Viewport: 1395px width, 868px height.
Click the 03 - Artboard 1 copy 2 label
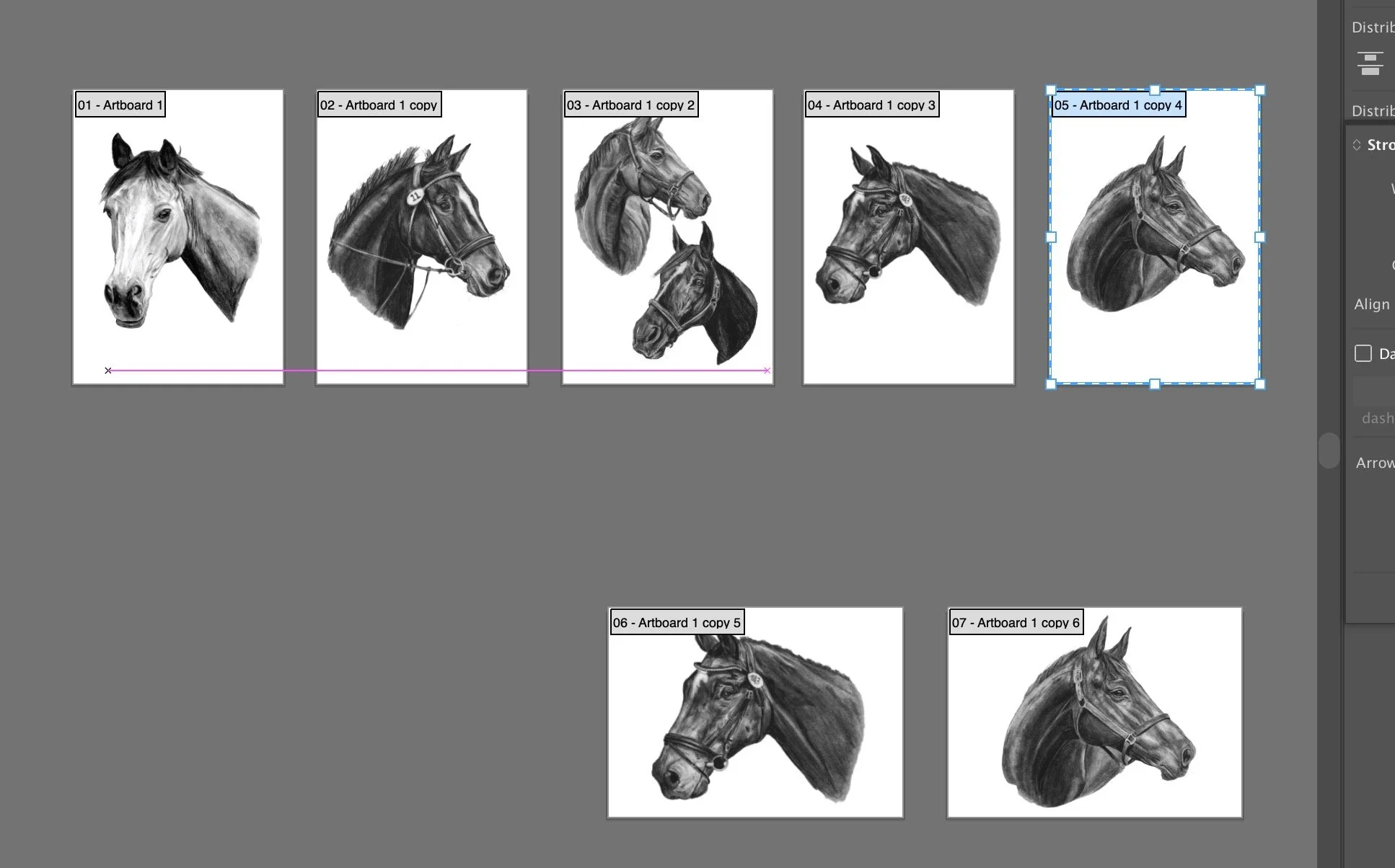pyautogui.click(x=630, y=105)
